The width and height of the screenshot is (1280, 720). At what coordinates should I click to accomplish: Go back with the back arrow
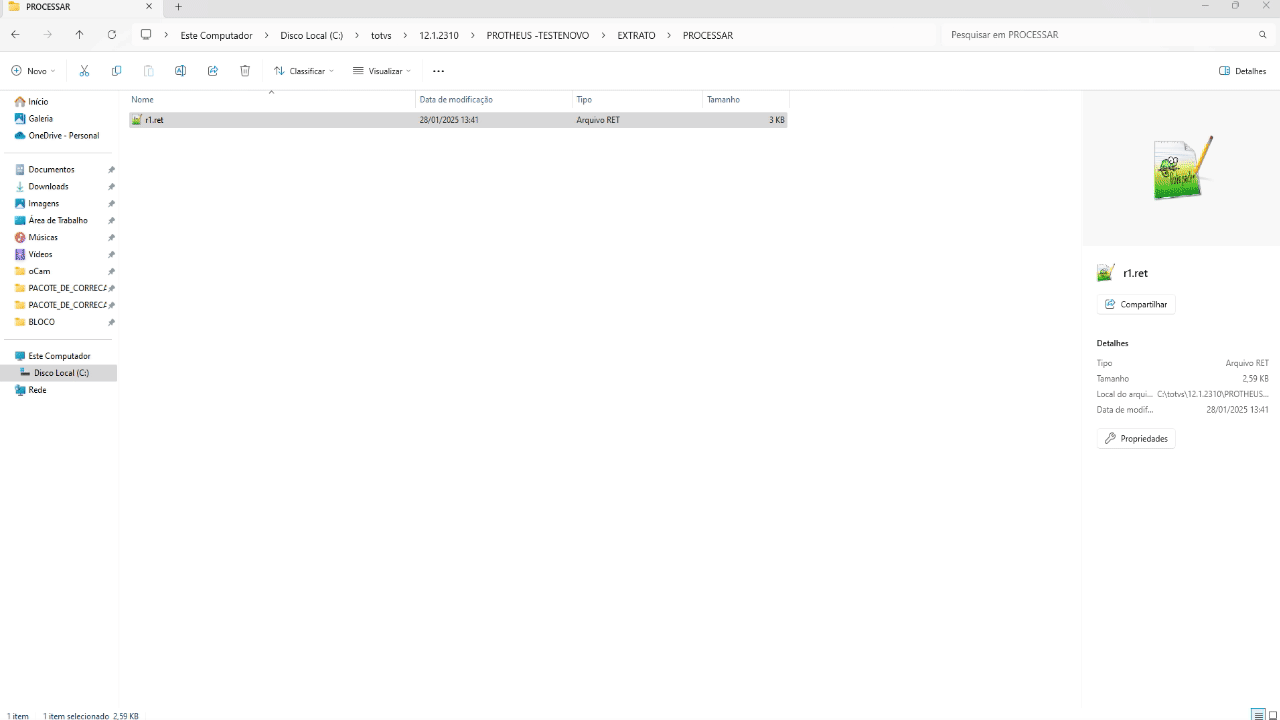15,35
